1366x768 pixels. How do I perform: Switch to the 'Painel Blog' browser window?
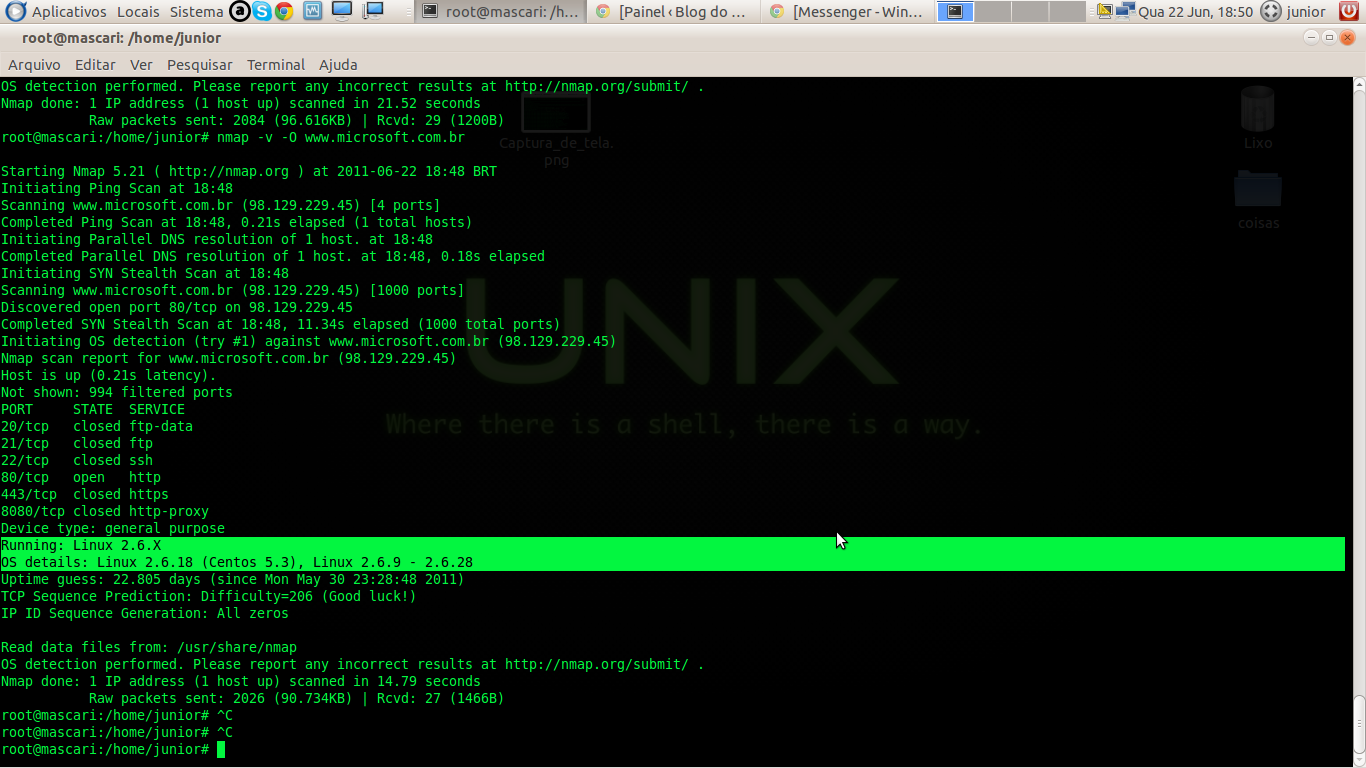(x=676, y=13)
